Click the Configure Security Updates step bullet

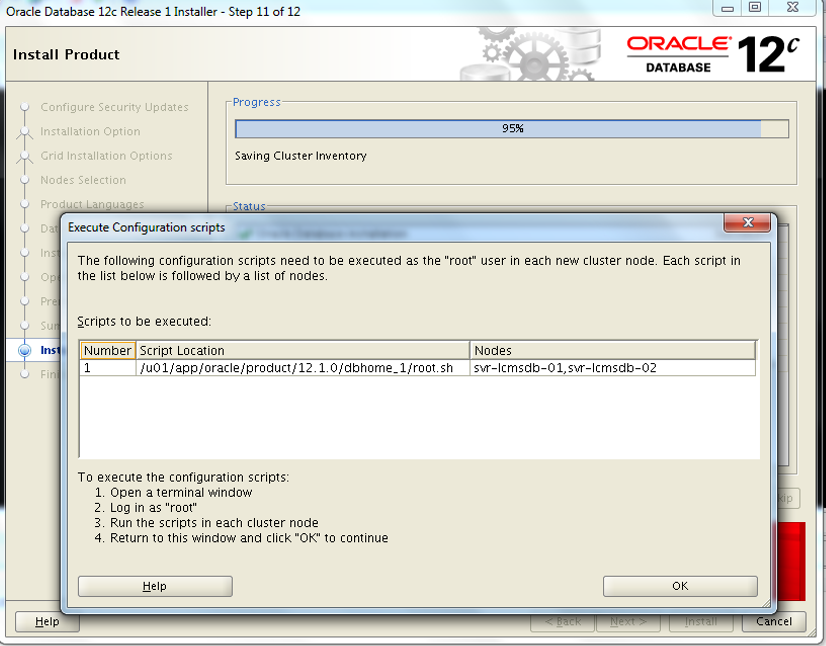coord(24,107)
